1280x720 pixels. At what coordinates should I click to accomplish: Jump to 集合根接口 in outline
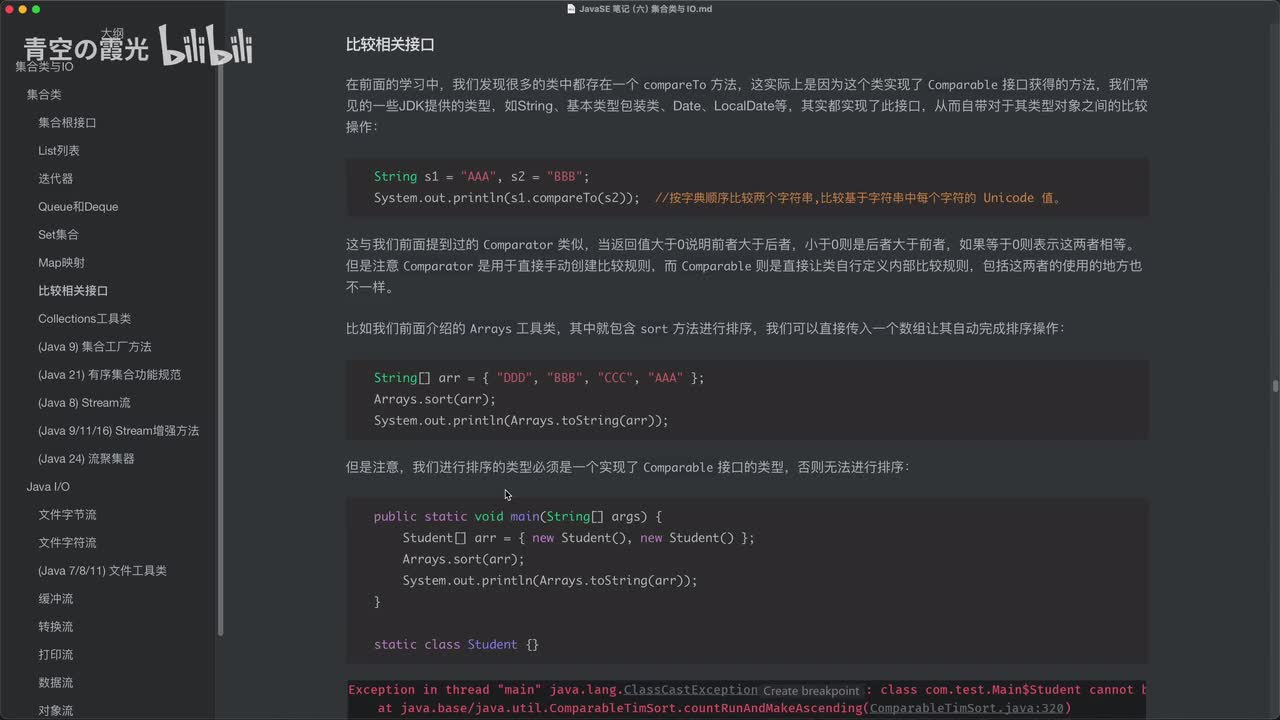(67, 122)
